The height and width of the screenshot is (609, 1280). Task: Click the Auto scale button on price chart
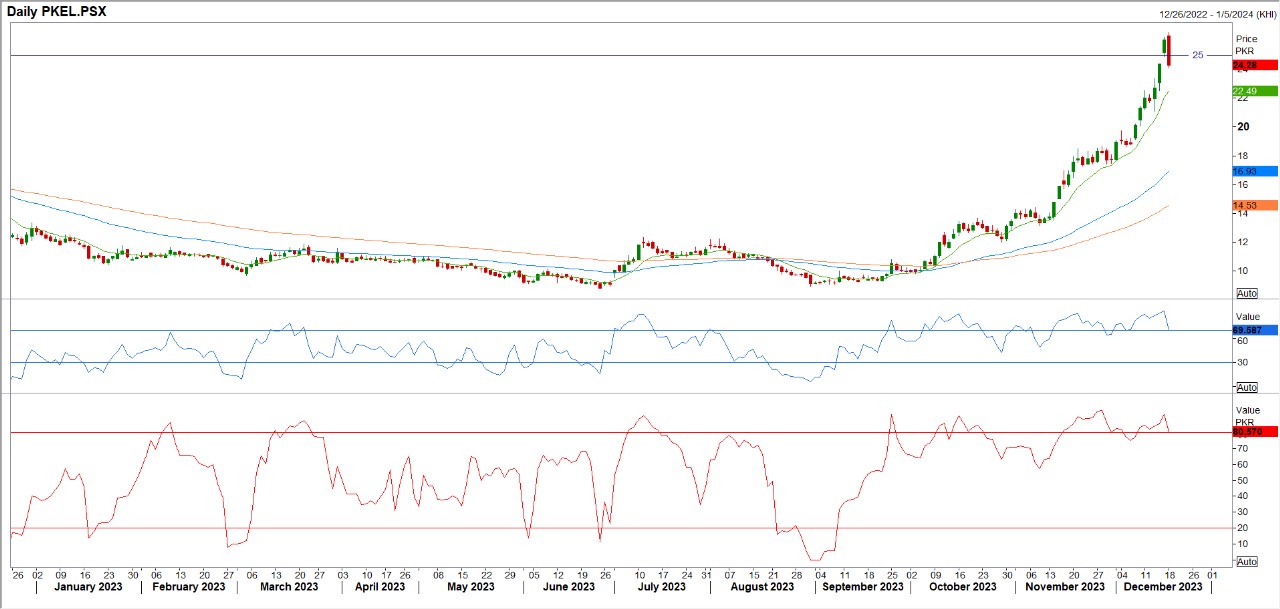point(1246,293)
